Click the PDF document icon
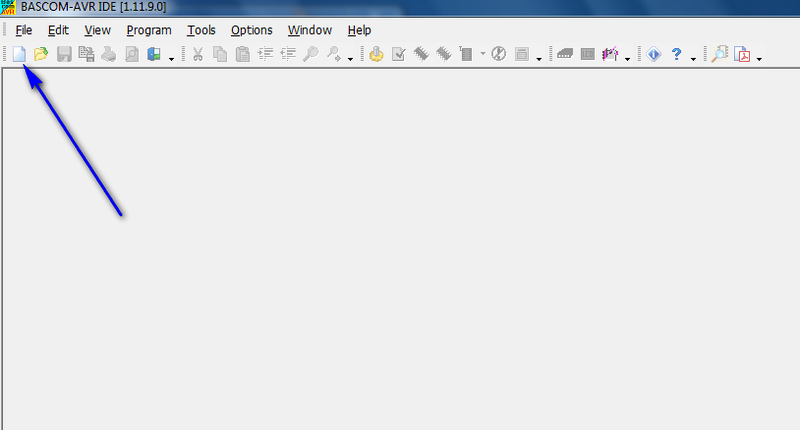800x430 pixels. pyautogui.click(x=742, y=54)
